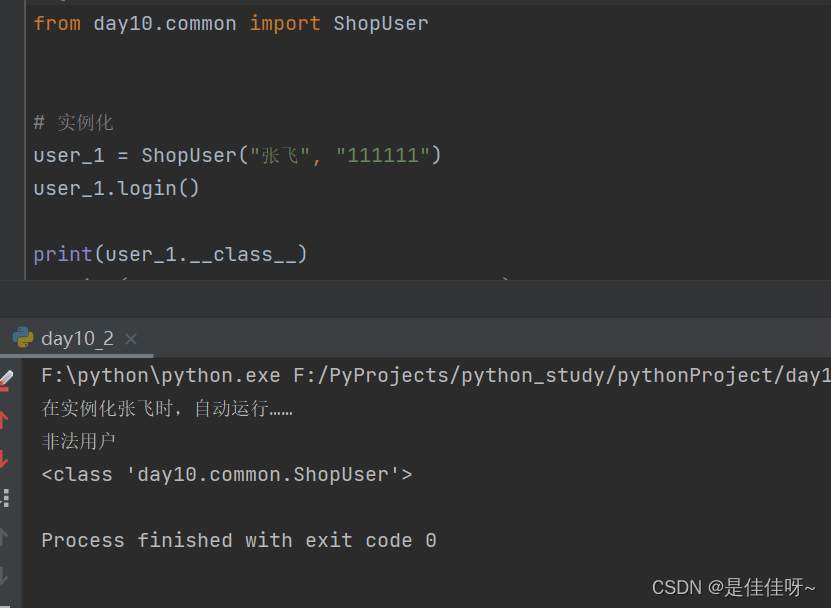This screenshot has height=608, width=831.
Task: Click 'ShopUser' in the import line
Action: click(381, 23)
